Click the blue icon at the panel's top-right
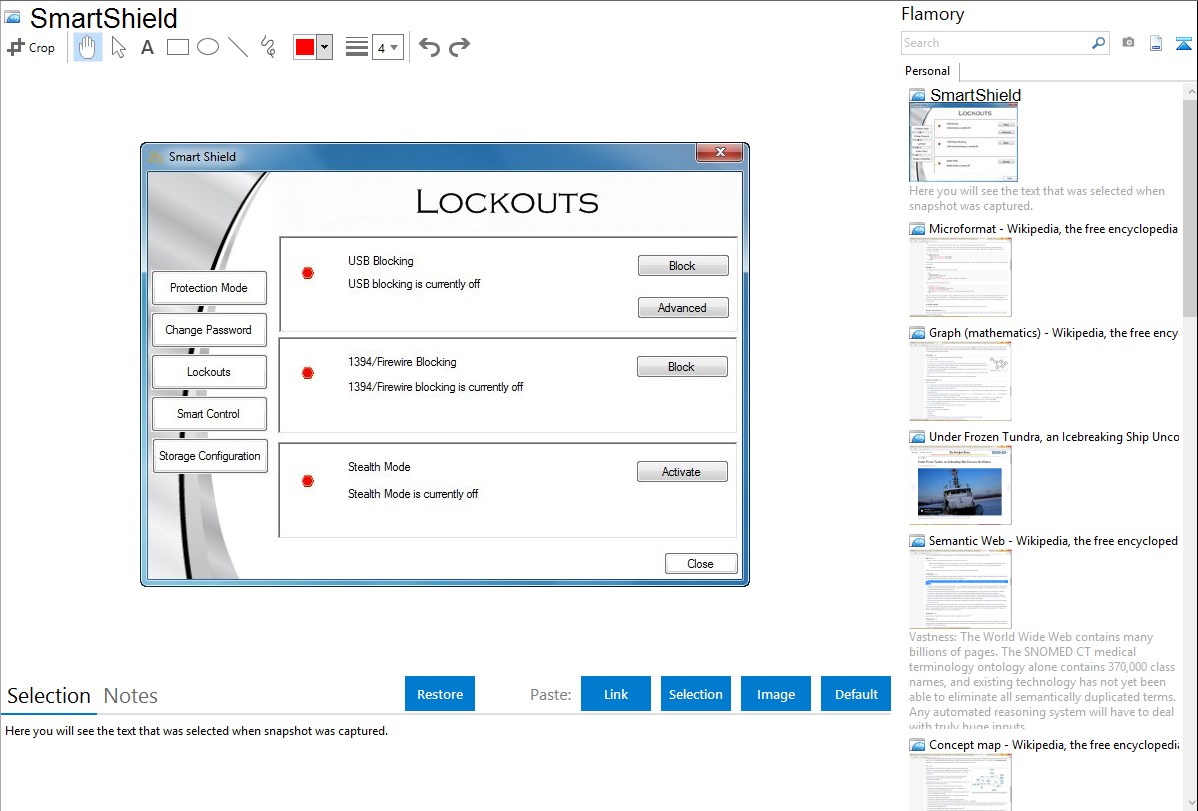This screenshot has width=1198, height=811. [1183, 43]
